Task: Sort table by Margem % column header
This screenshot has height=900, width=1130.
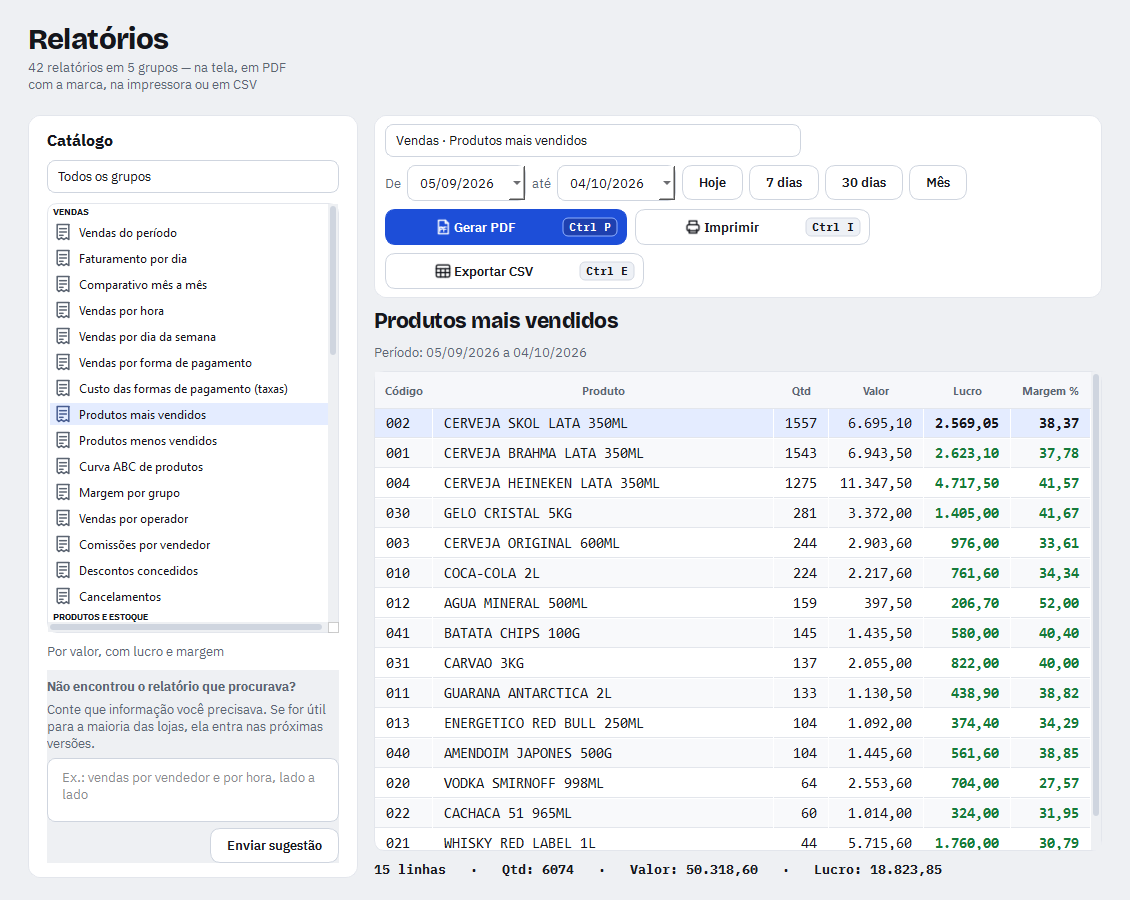Action: (1051, 391)
